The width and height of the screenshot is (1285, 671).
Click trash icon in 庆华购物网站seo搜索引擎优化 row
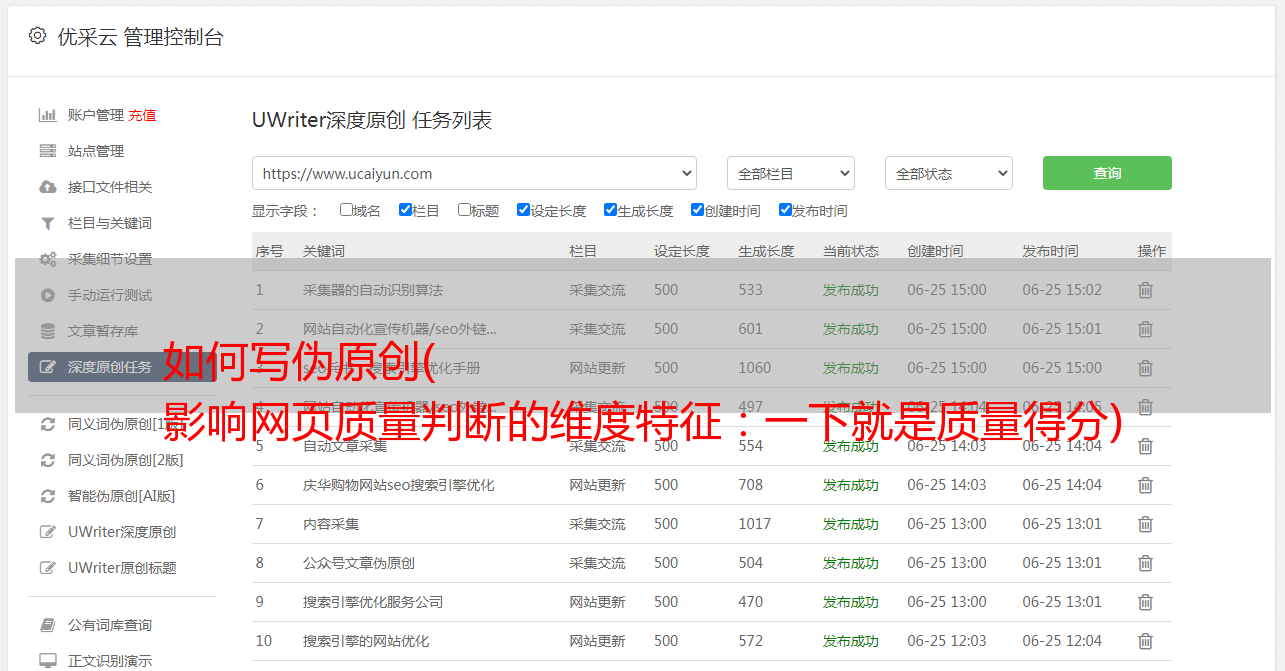pos(1145,485)
